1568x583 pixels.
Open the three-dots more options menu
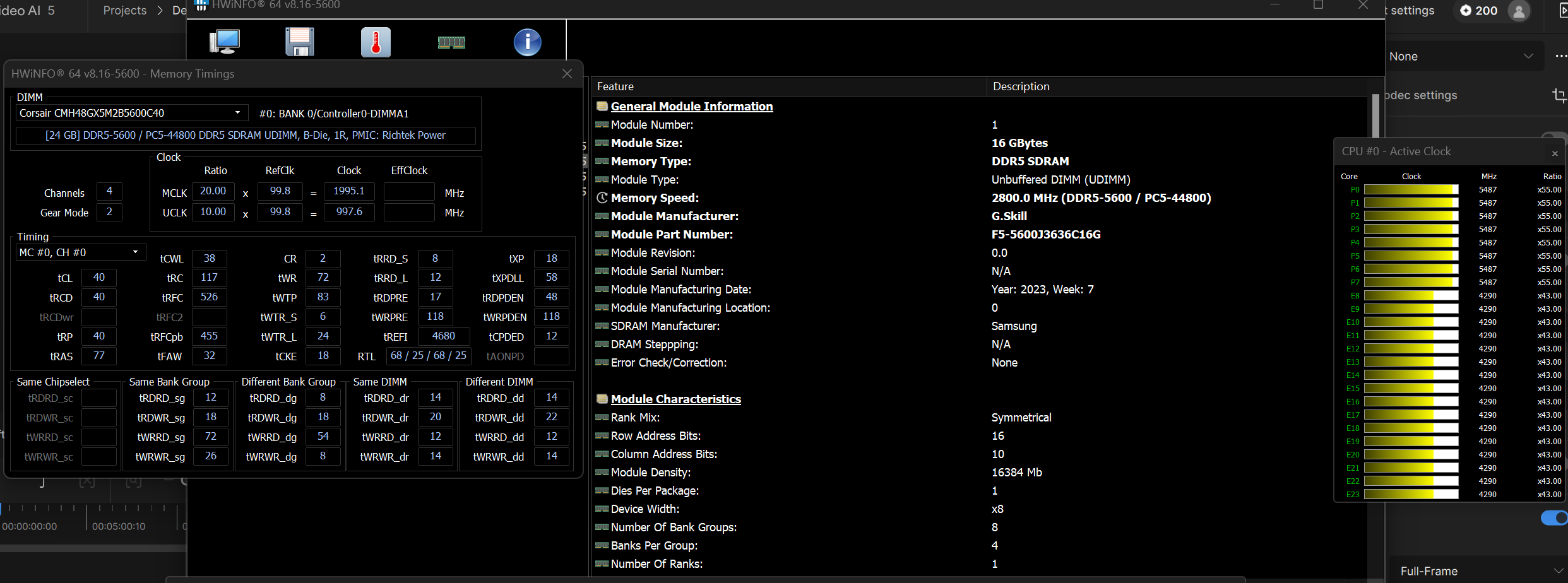pyautogui.click(x=1560, y=56)
